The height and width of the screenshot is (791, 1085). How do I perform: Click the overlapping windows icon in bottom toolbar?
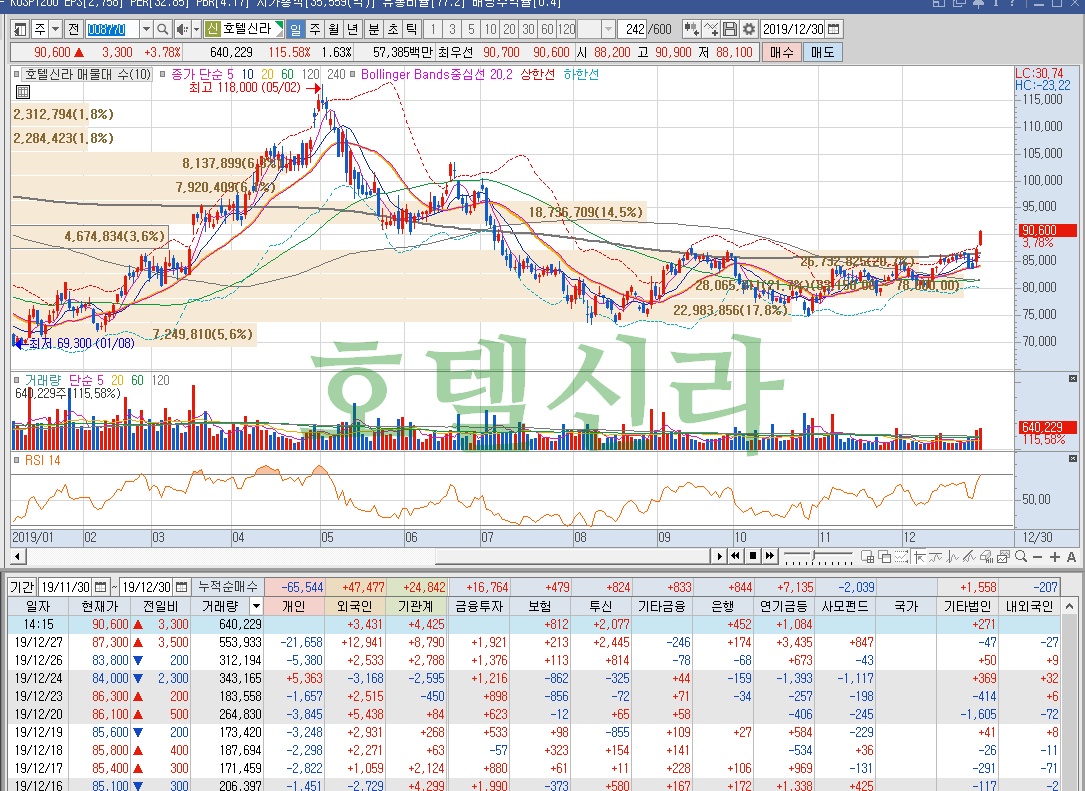click(884, 556)
